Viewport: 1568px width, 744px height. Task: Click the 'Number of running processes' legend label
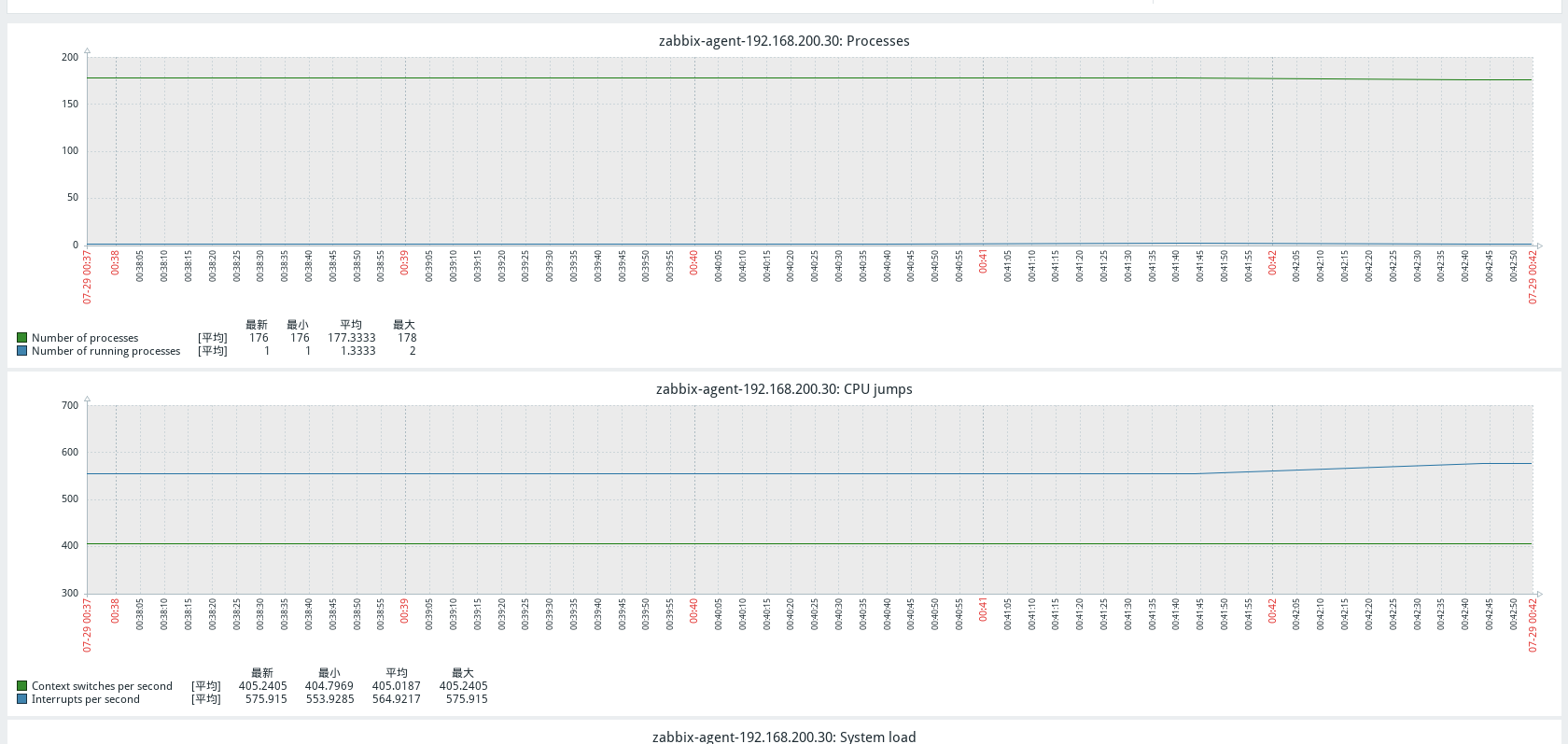point(106,351)
